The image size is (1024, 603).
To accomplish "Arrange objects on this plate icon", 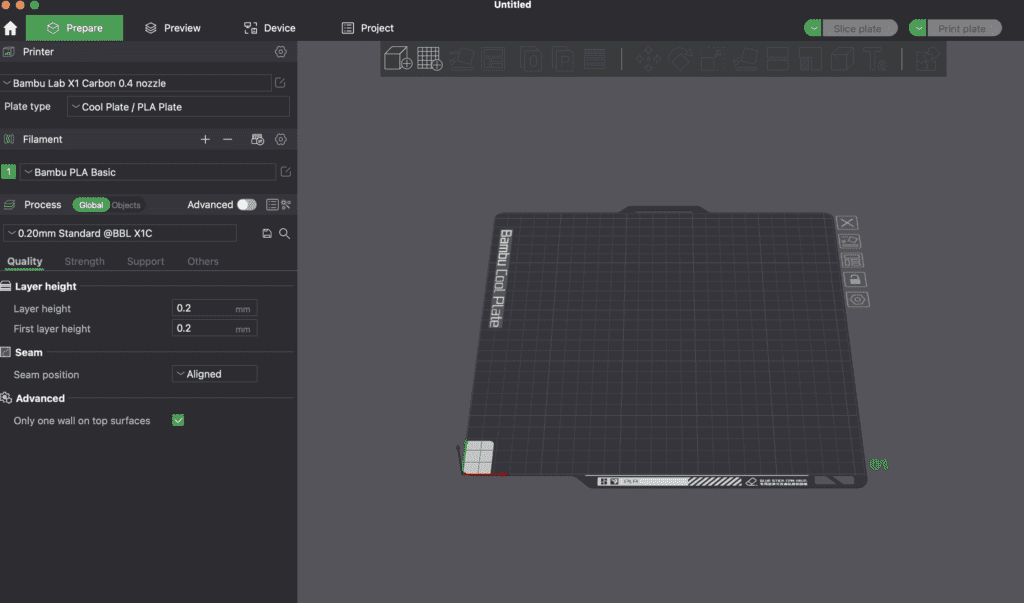I will click(x=852, y=261).
